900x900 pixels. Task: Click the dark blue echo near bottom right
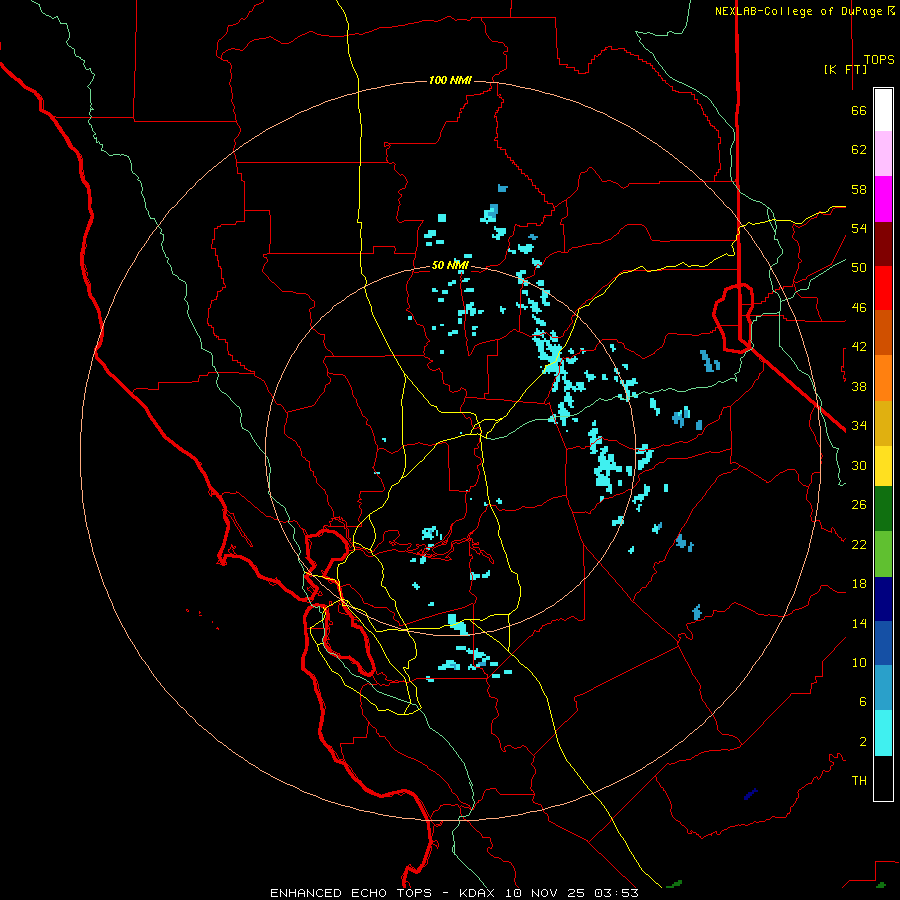pos(751,794)
